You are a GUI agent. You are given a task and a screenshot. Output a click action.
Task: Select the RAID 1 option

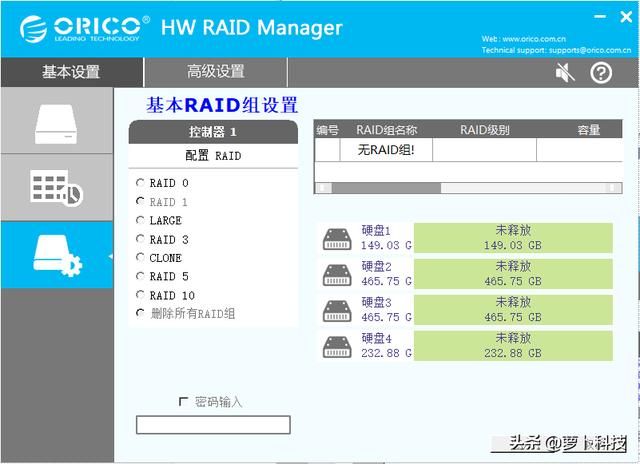coord(140,201)
